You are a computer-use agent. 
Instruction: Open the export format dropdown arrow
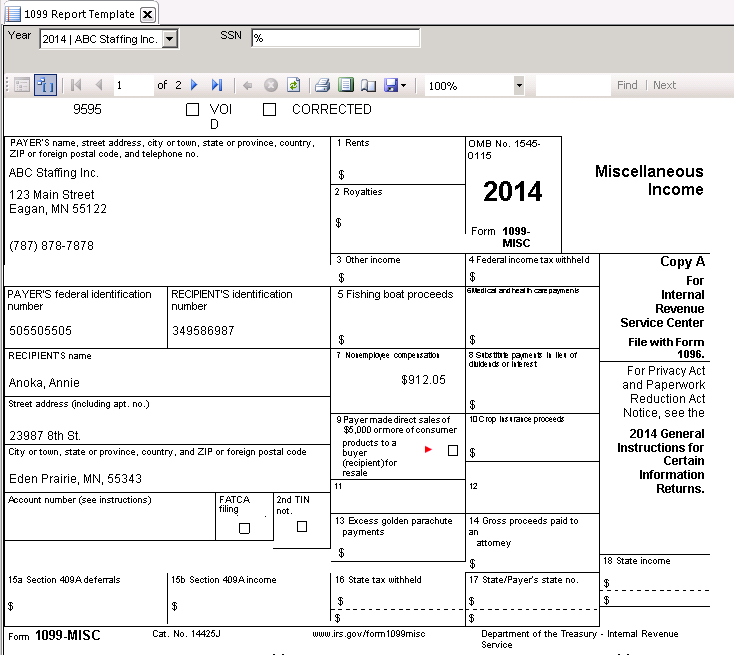(404, 86)
